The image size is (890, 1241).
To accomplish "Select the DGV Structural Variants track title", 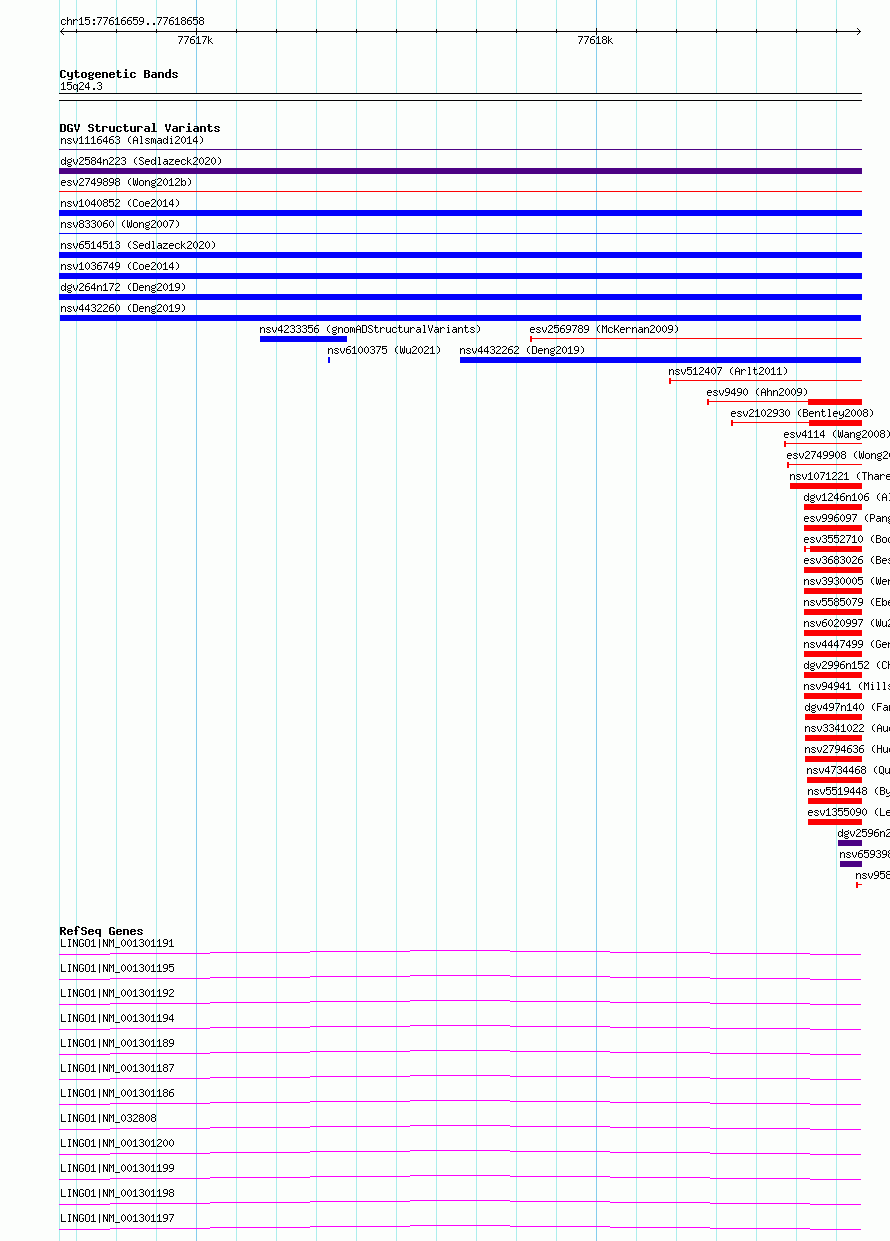I will (140, 128).
